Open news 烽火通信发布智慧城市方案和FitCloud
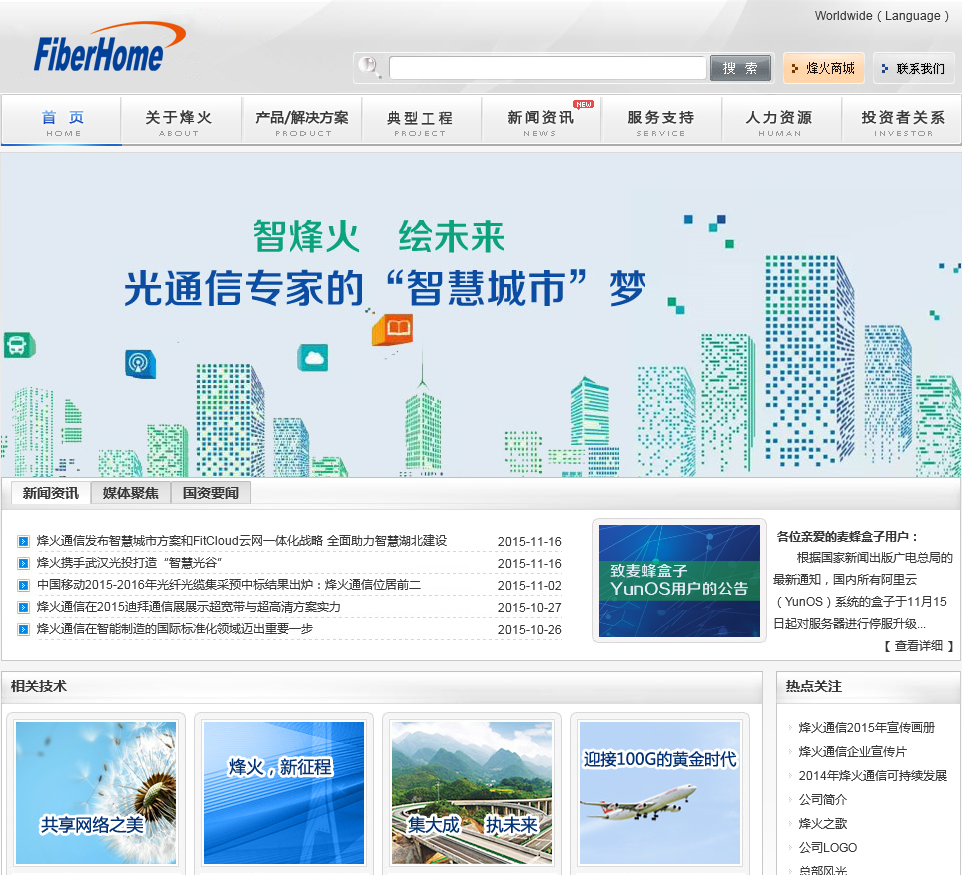Image resolution: width=962 pixels, height=875 pixels. pos(242,541)
